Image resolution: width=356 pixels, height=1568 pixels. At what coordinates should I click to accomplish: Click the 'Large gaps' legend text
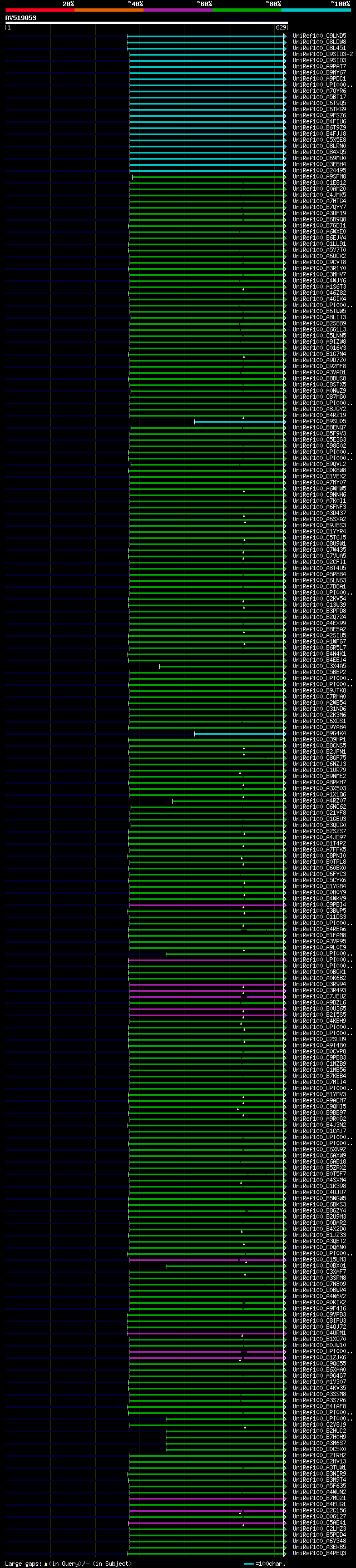coord(23,1564)
